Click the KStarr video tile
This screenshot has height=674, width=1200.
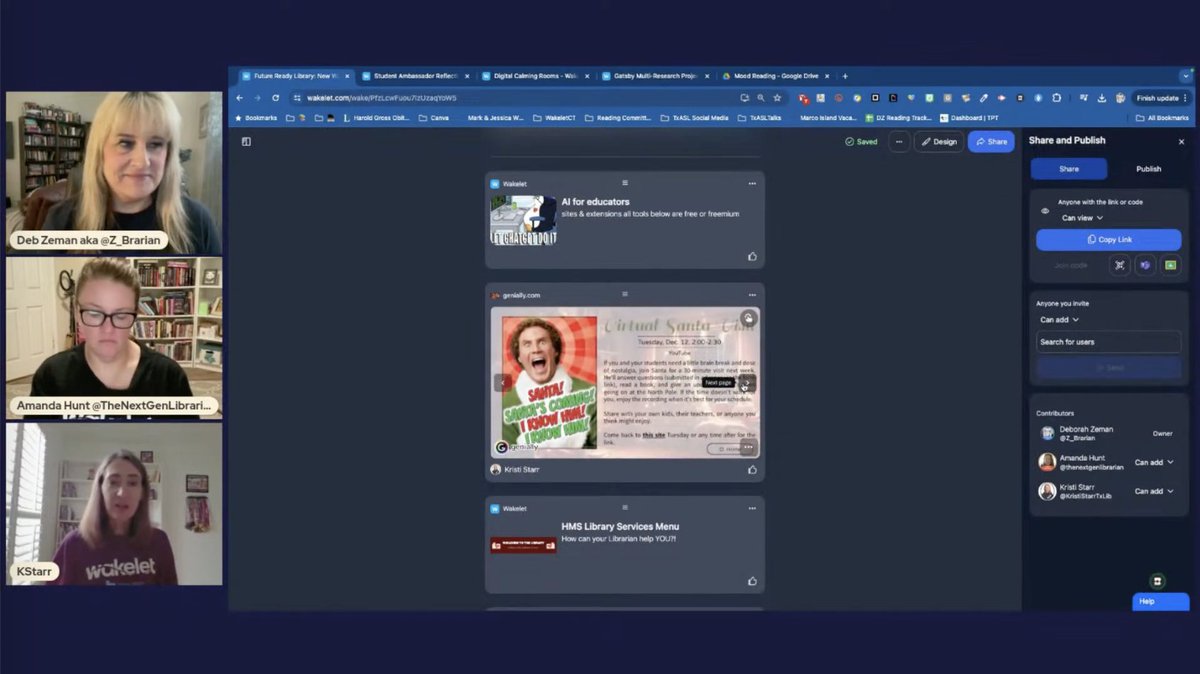pos(114,504)
